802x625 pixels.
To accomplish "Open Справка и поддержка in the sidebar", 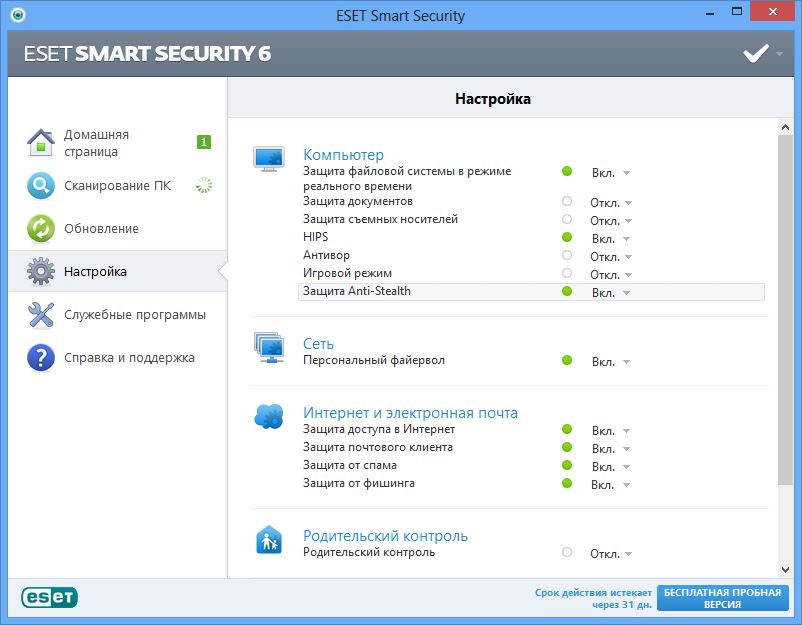I will (x=129, y=358).
